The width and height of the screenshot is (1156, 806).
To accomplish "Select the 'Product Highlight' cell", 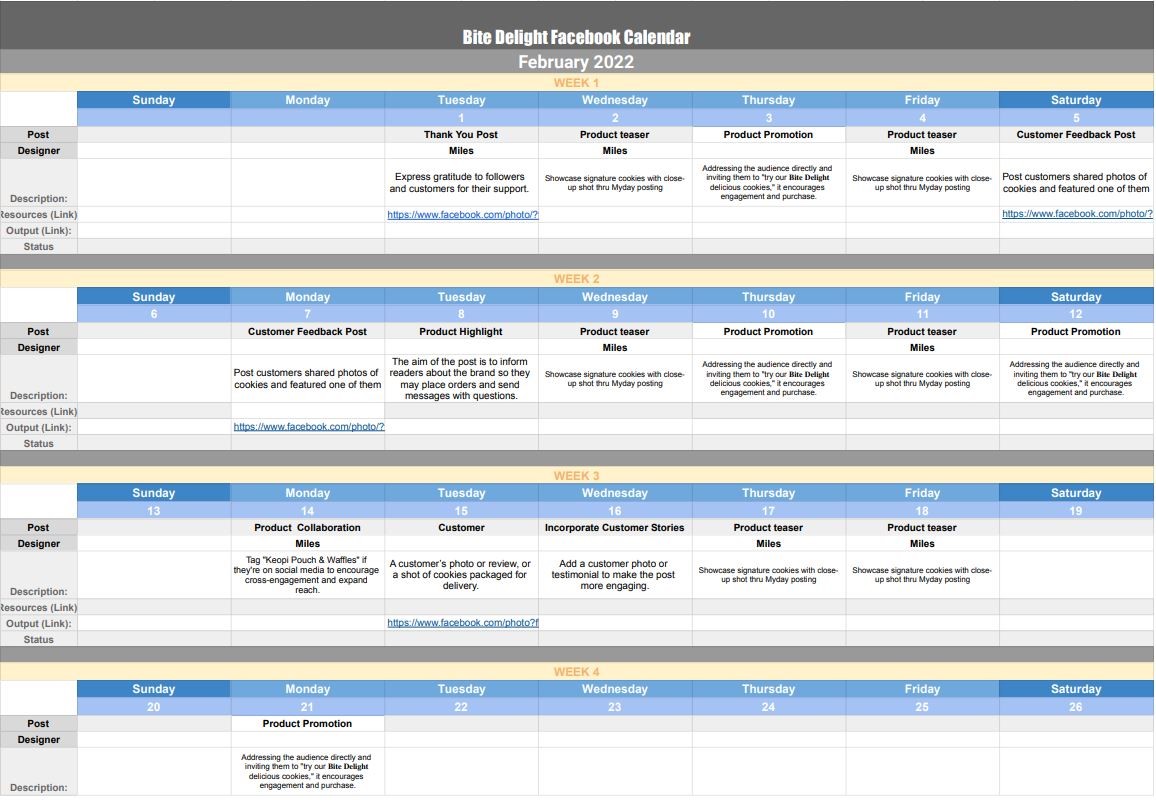I will point(461,331).
